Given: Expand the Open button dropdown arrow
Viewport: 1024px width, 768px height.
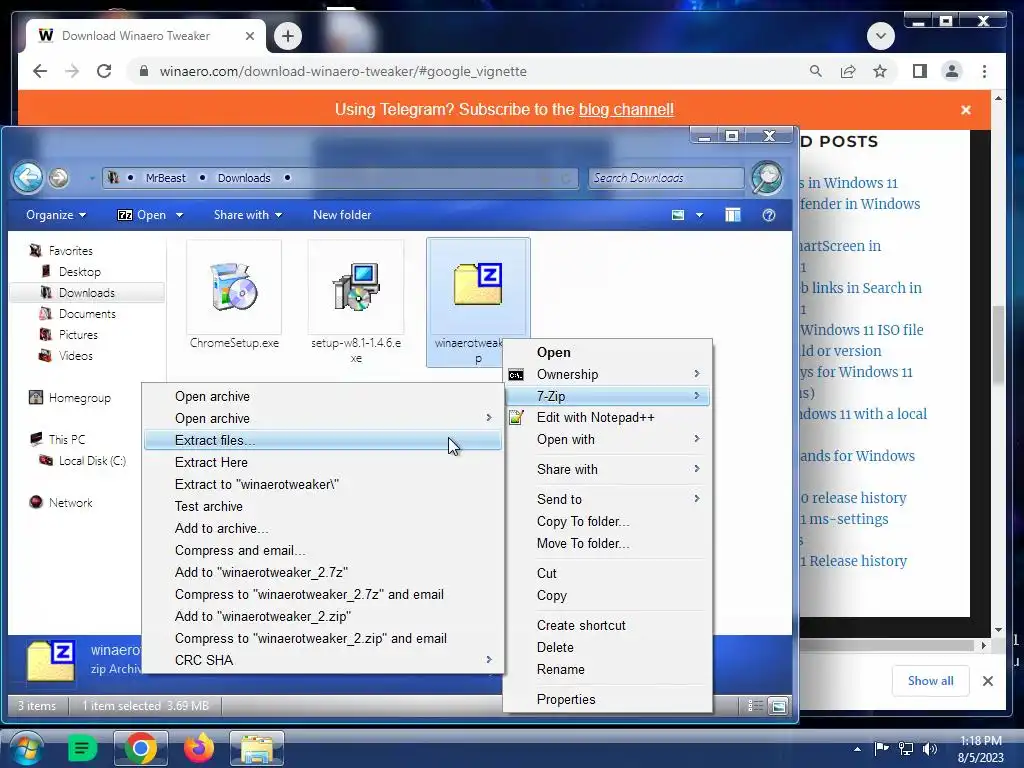Looking at the screenshot, I should click(180, 215).
